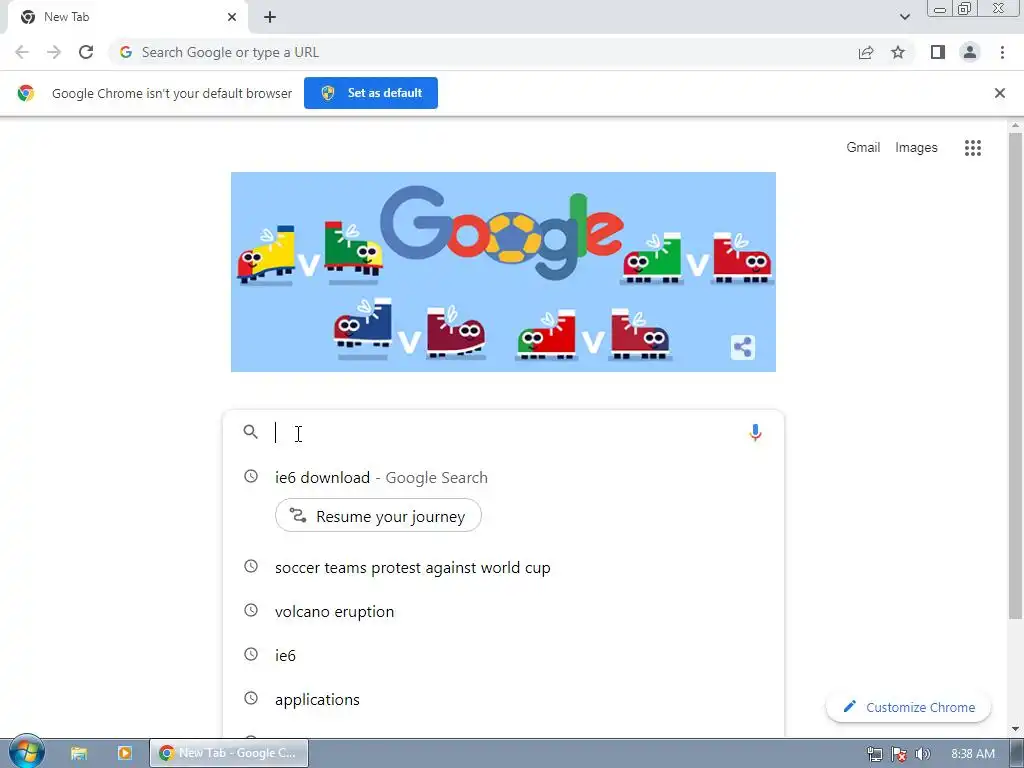Viewport: 1024px width, 768px height.
Task: Open the Google apps grid
Action: (973, 148)
